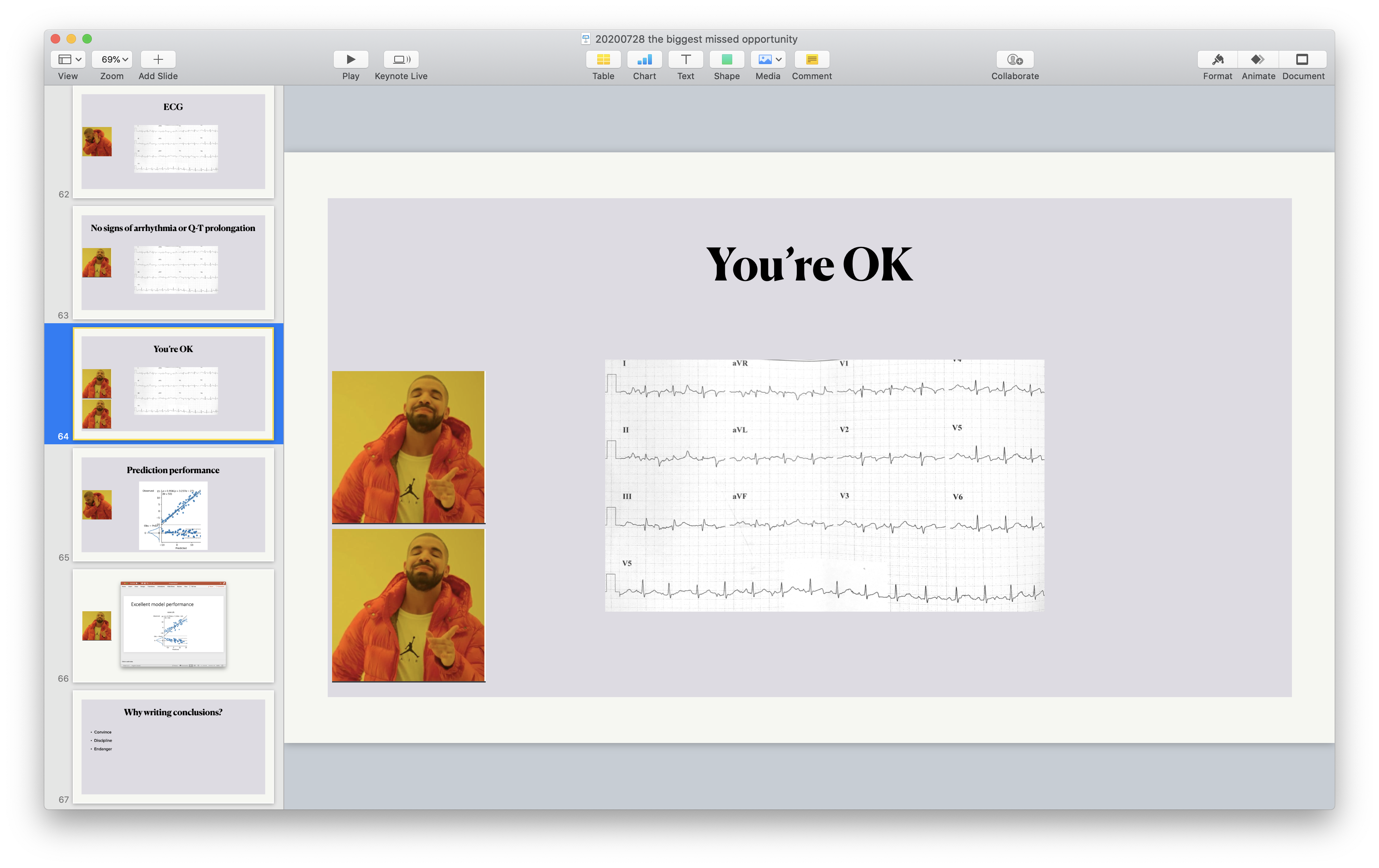Viewport: 1379px width, 868px height.
Task: Open slide 67 Why writing conclusions
Action: tap(173, 747)
